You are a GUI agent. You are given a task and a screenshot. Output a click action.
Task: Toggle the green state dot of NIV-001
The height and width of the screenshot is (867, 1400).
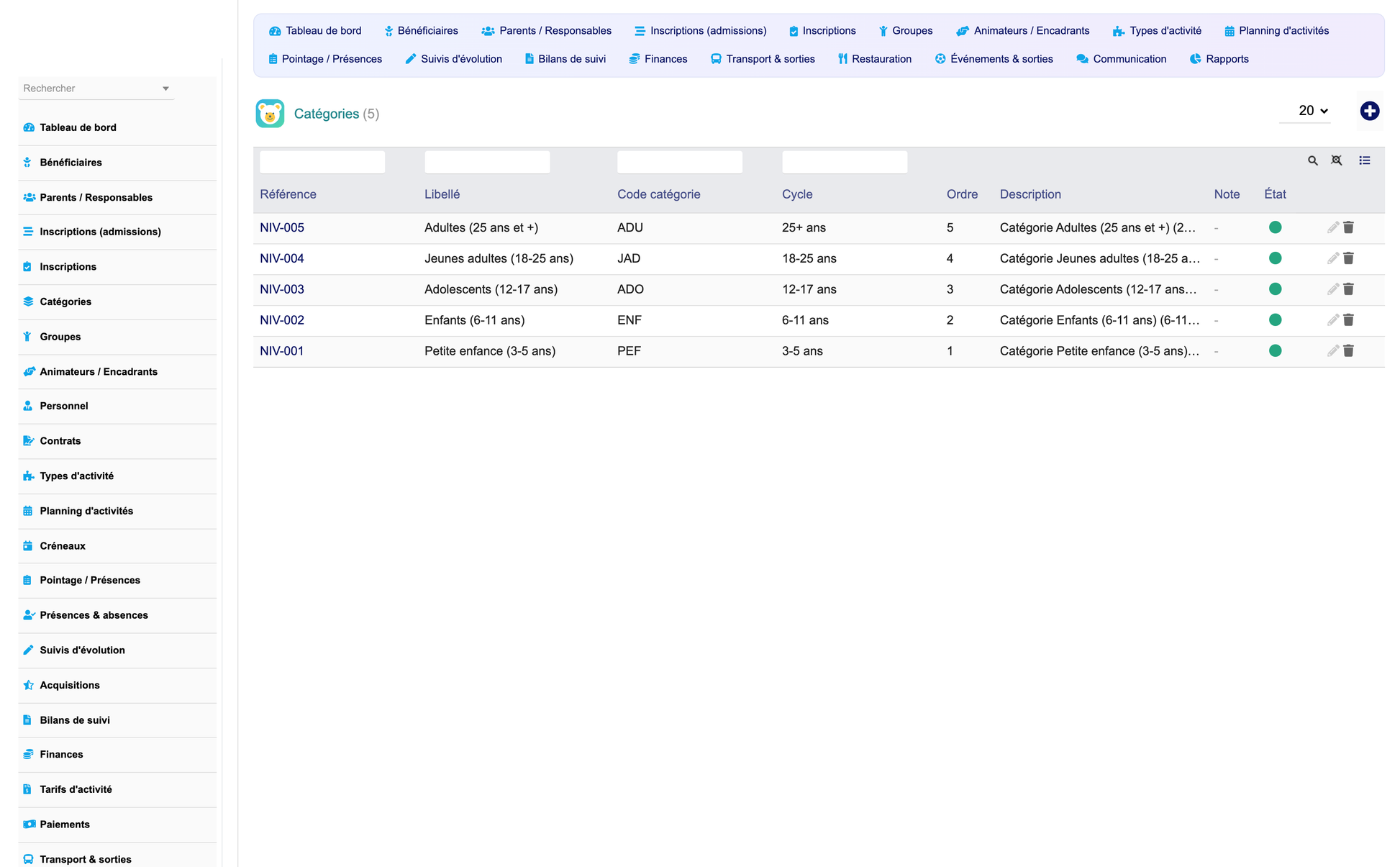point(1275,351)
